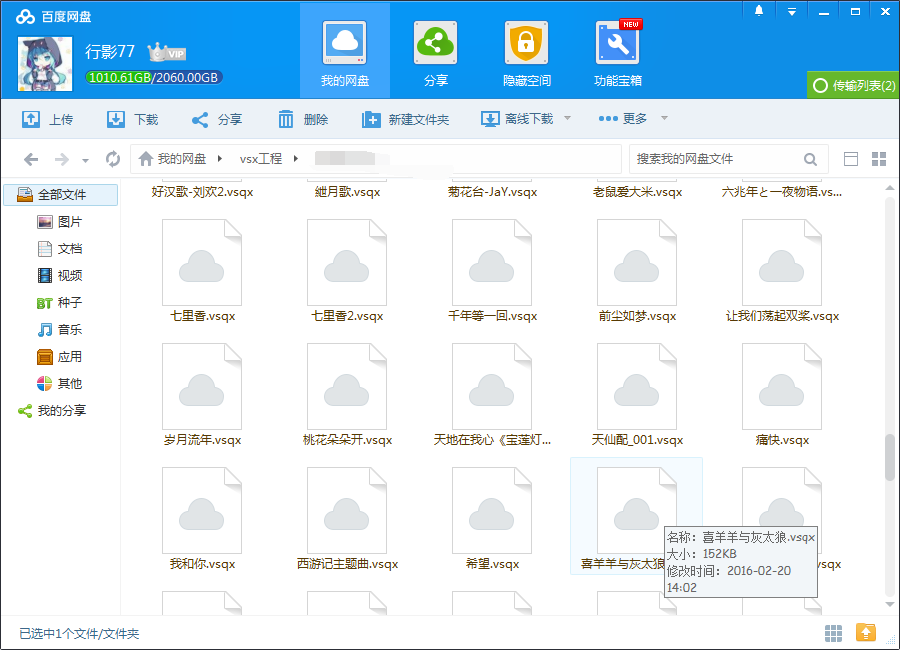Select 全部文件 in sidebar
This screenshot has width=900, height=650.
[61, 195]
